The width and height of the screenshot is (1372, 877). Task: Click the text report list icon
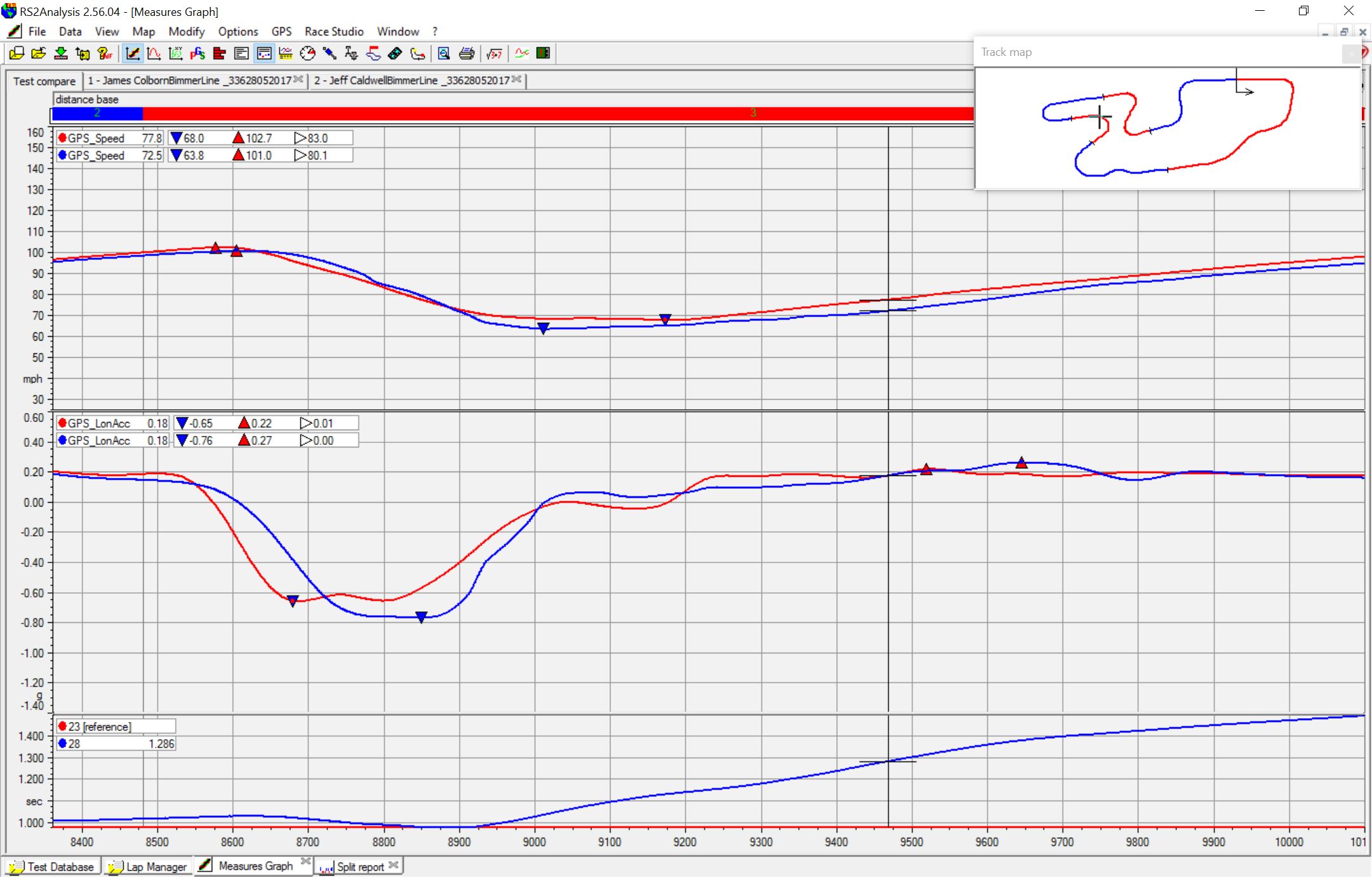click(x=241, y=53)
